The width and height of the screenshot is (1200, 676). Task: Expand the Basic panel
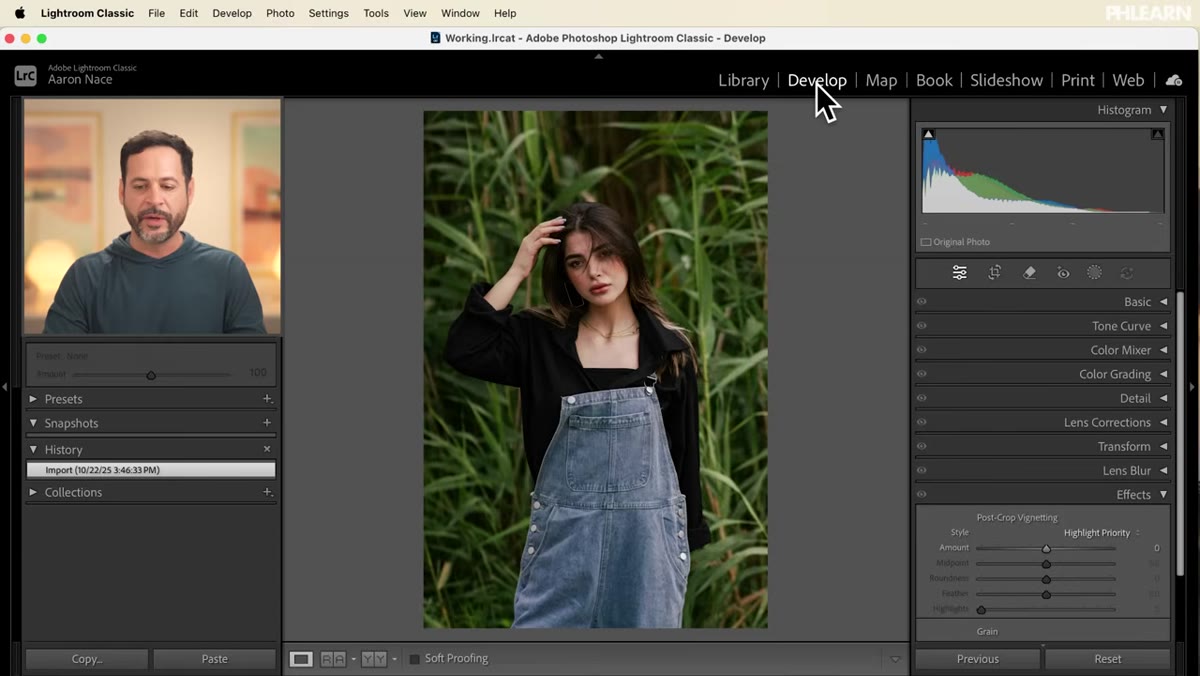pyautogui.click(x=1163, y=302)
